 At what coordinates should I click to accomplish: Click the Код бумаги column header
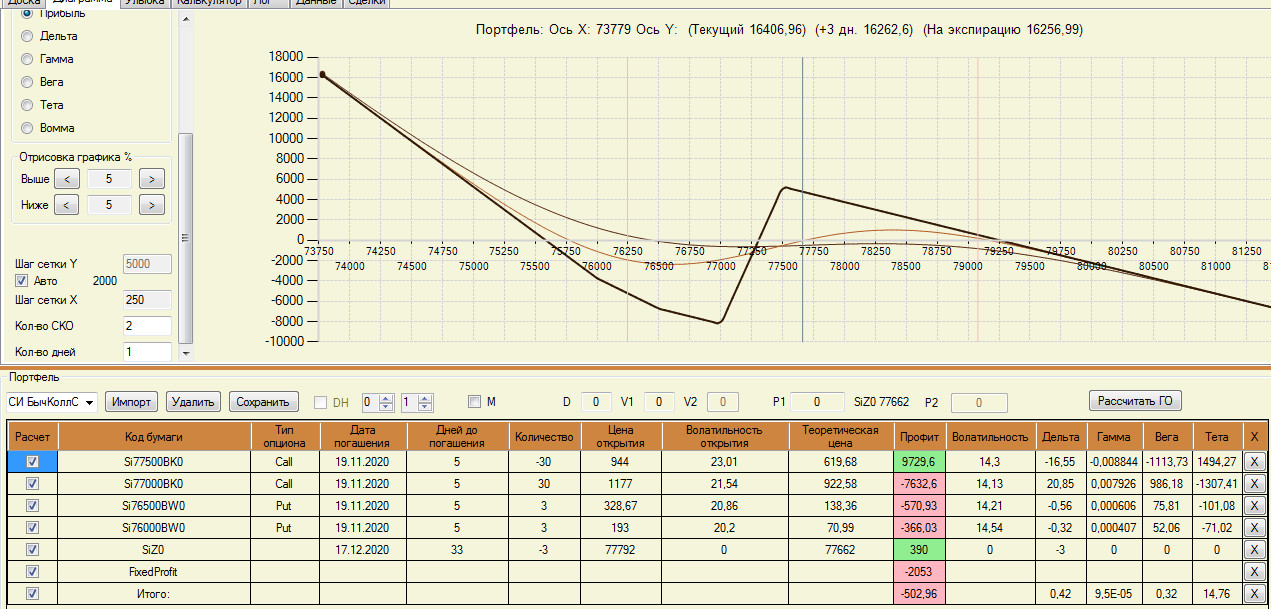[154, 437]
